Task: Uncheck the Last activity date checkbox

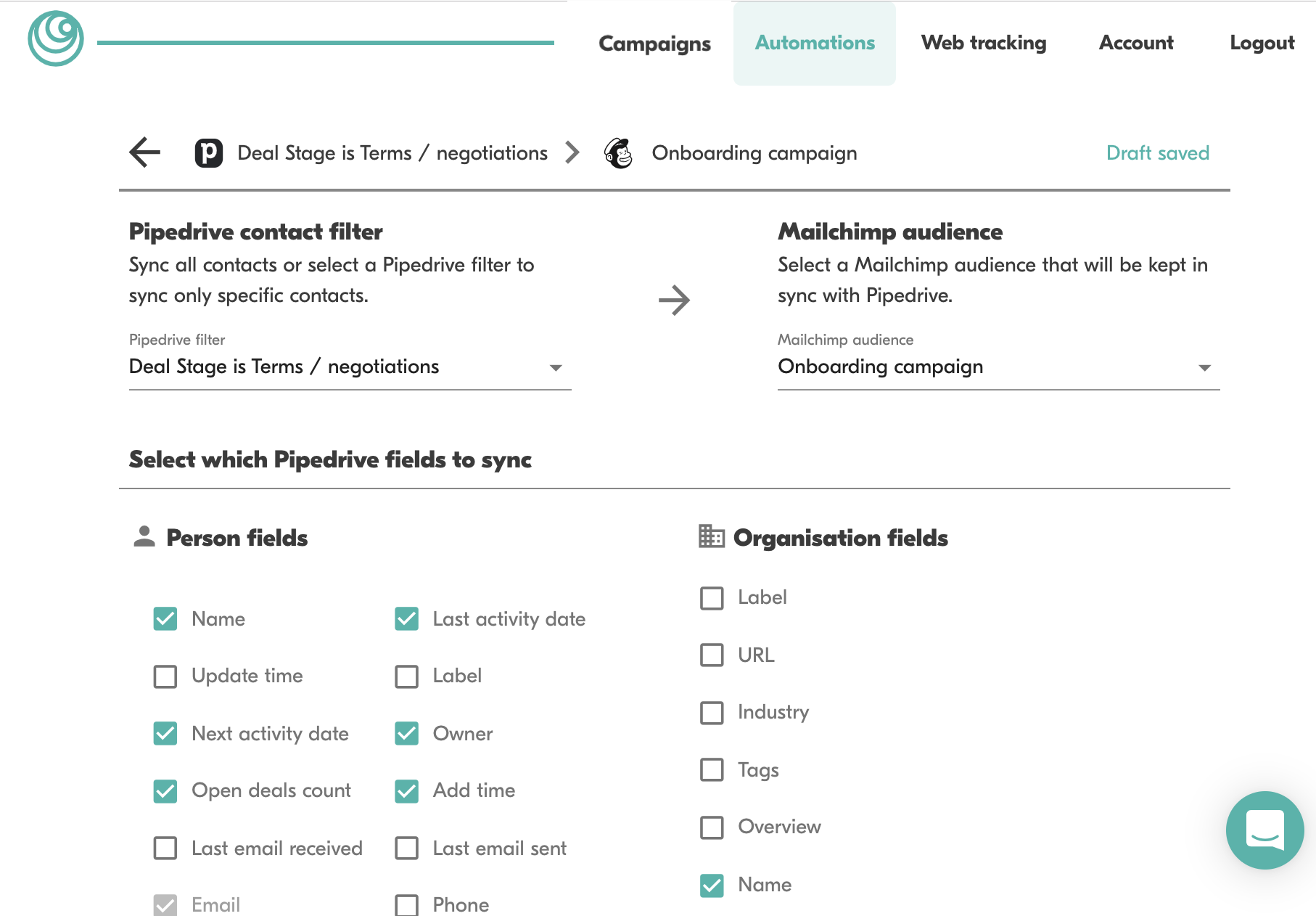Action: pyautogui.click(x=406, y=619)
